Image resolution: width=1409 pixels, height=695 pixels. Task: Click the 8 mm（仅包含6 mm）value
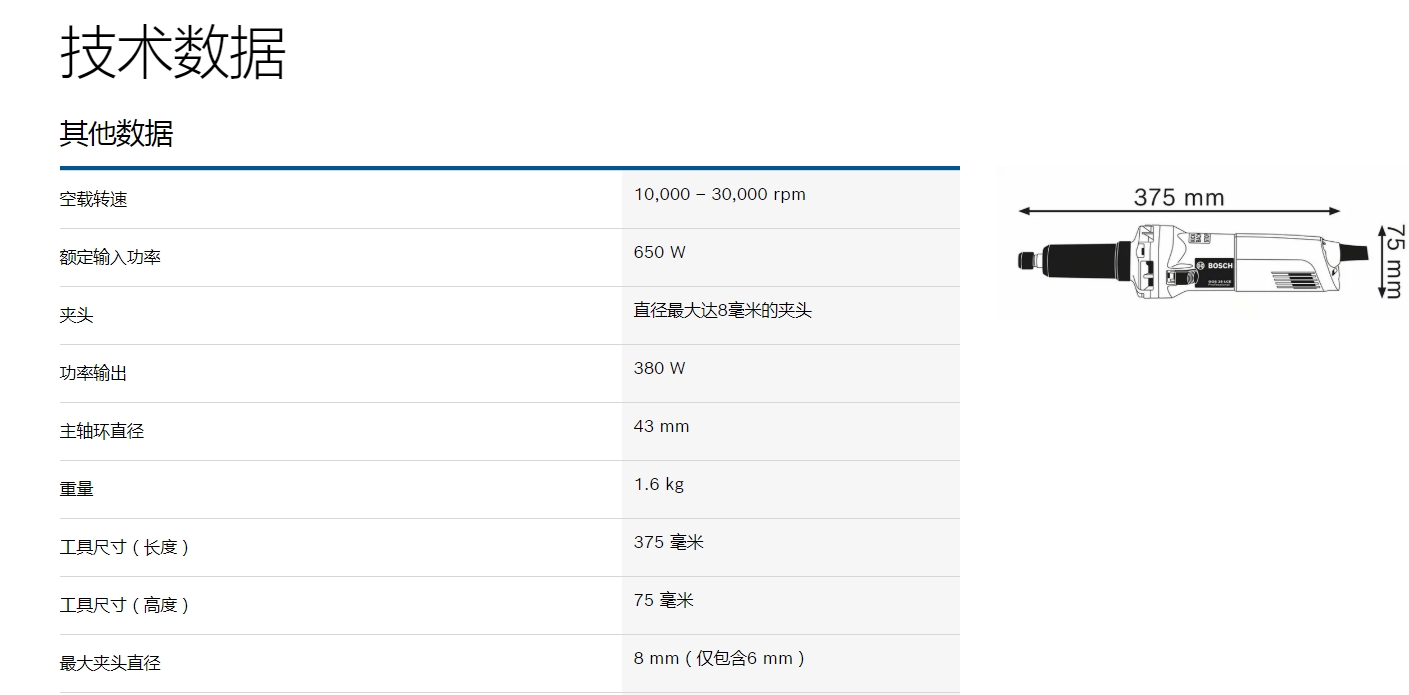click(719, 658)
